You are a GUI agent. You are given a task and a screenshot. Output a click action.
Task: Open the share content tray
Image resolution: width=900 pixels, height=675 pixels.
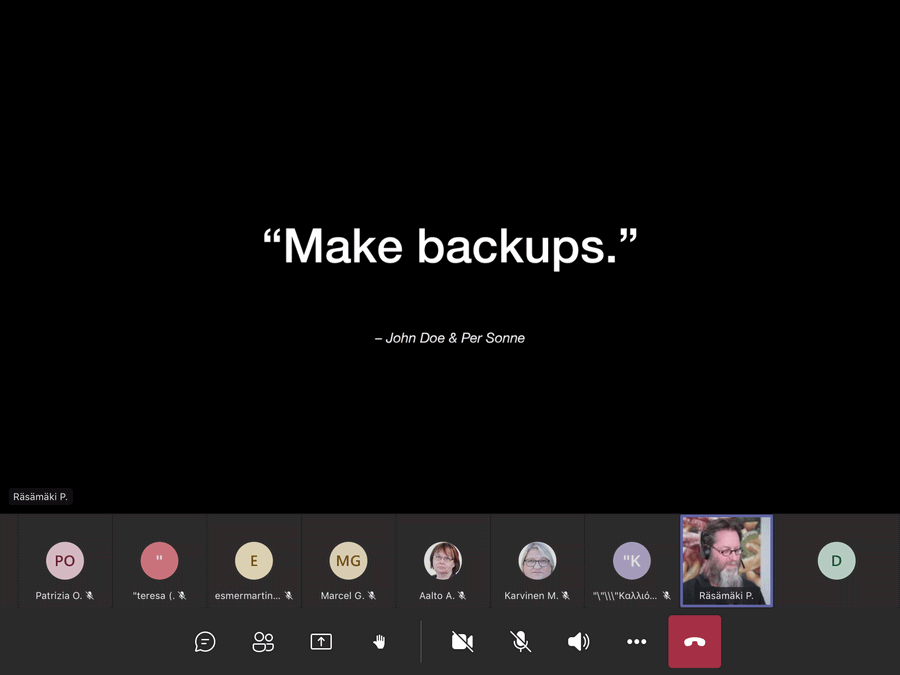tap(321, 642)
